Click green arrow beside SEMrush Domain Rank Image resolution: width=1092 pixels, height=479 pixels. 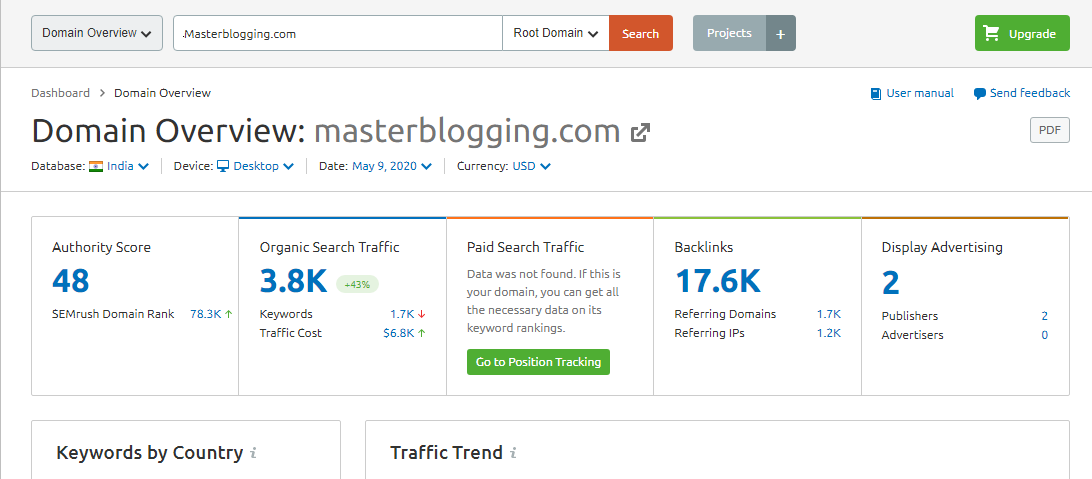228,314
